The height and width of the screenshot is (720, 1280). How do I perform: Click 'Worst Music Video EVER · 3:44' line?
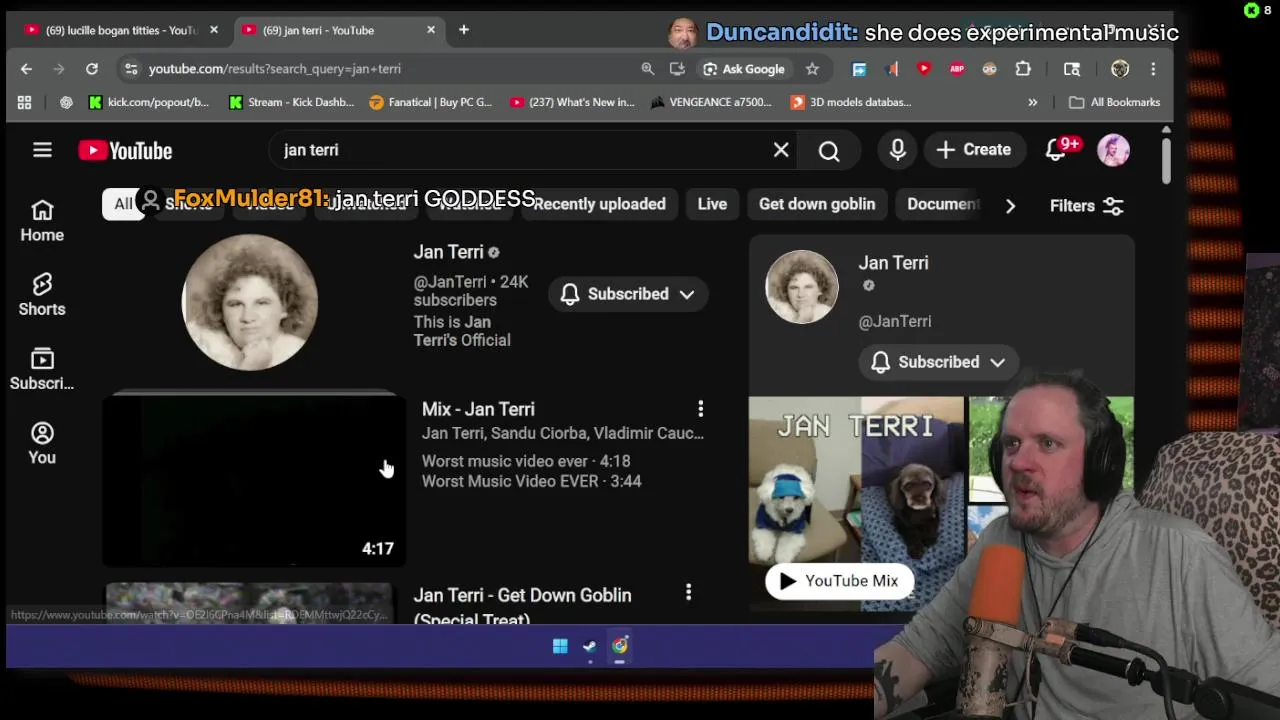(531, 481)
